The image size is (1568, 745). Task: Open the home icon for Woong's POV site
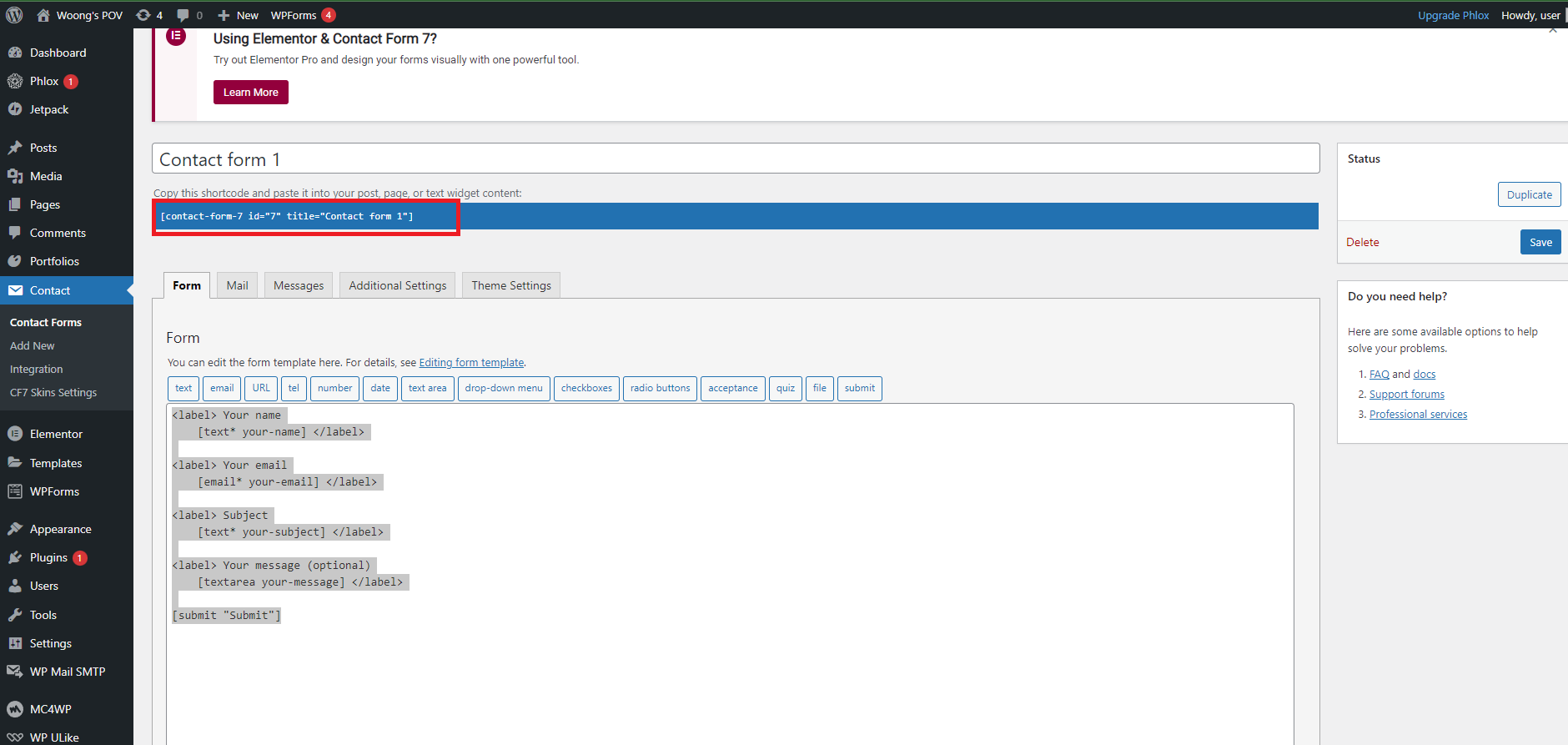click(x=43, y=15)
